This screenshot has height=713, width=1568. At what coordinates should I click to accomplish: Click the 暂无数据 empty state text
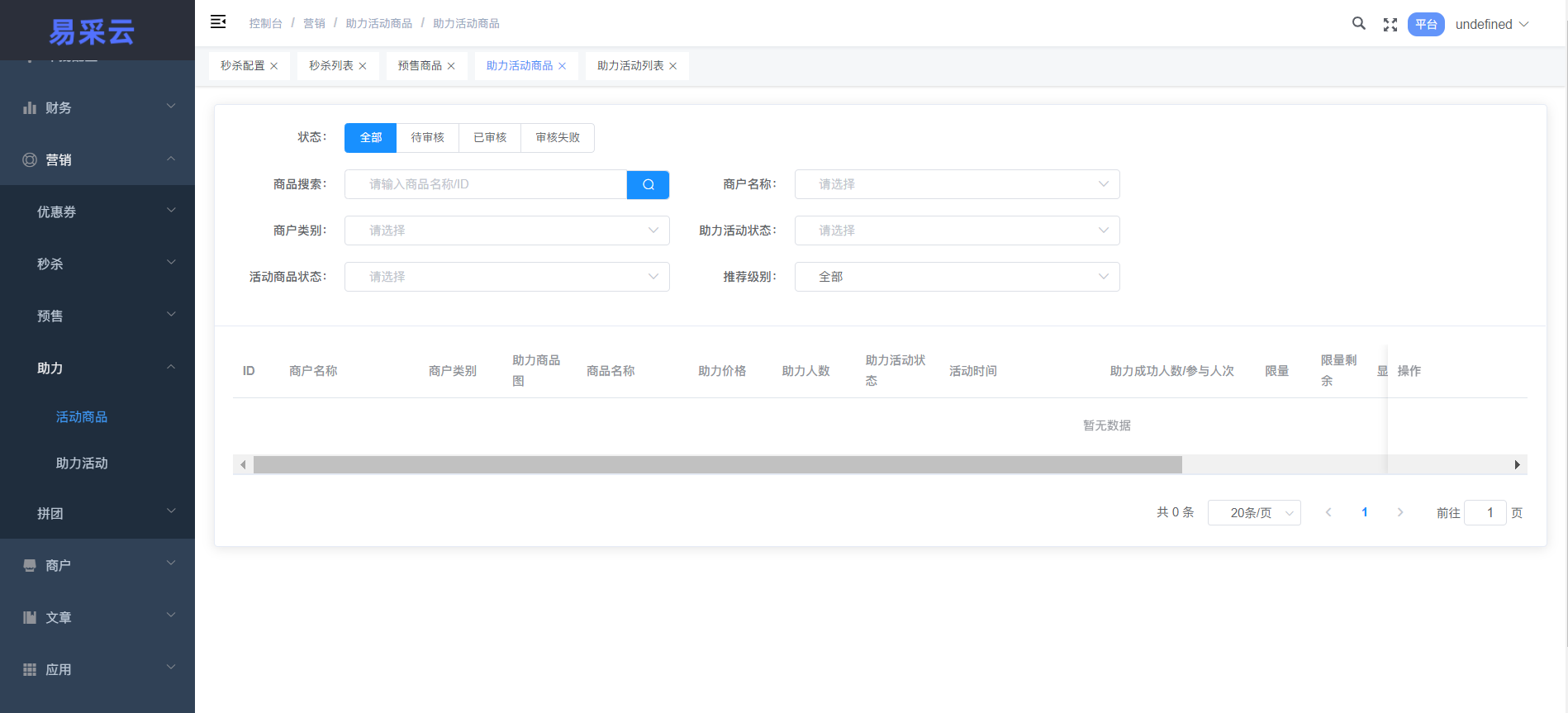1107,425
